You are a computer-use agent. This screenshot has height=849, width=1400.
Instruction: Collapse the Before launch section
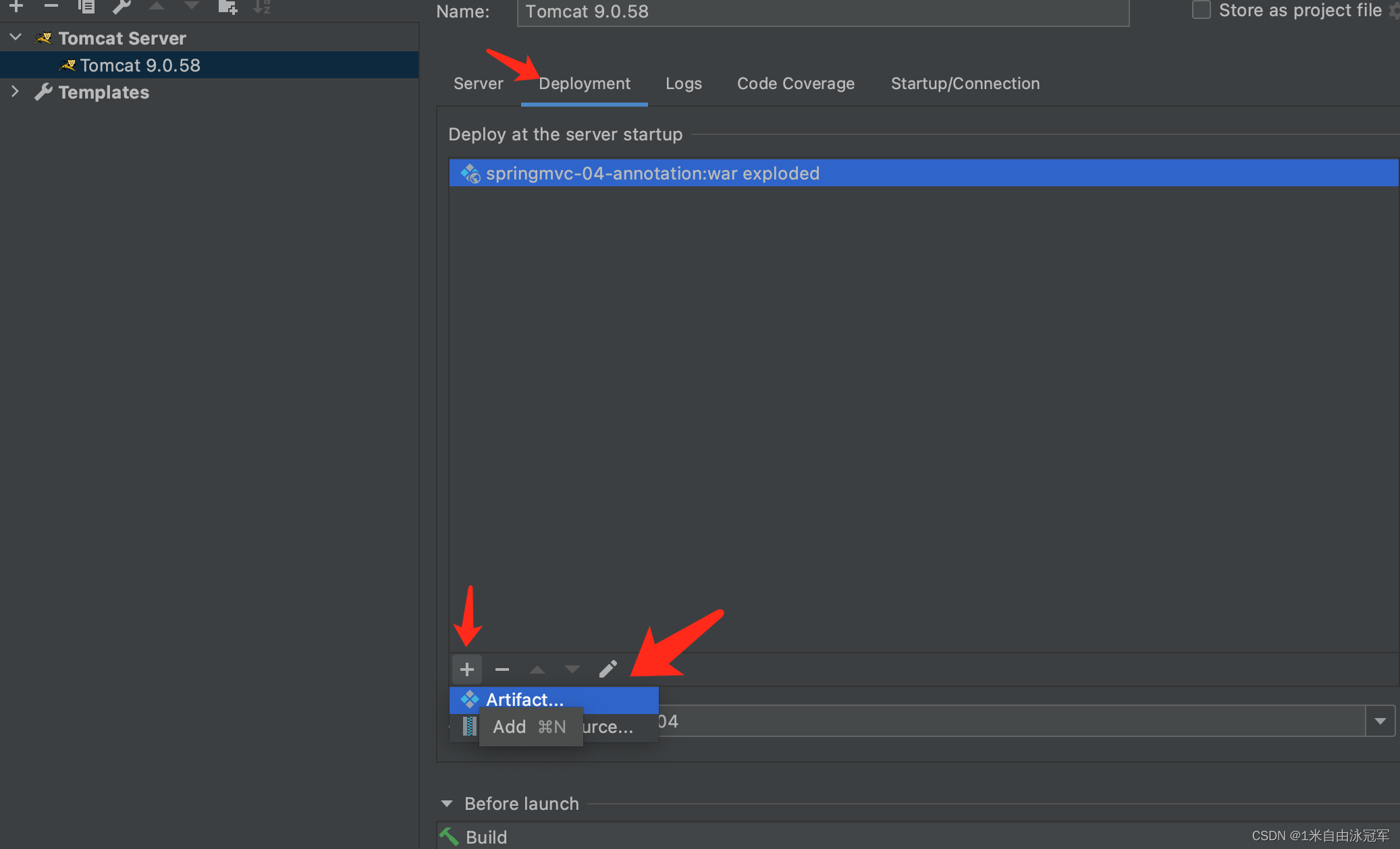447,804
